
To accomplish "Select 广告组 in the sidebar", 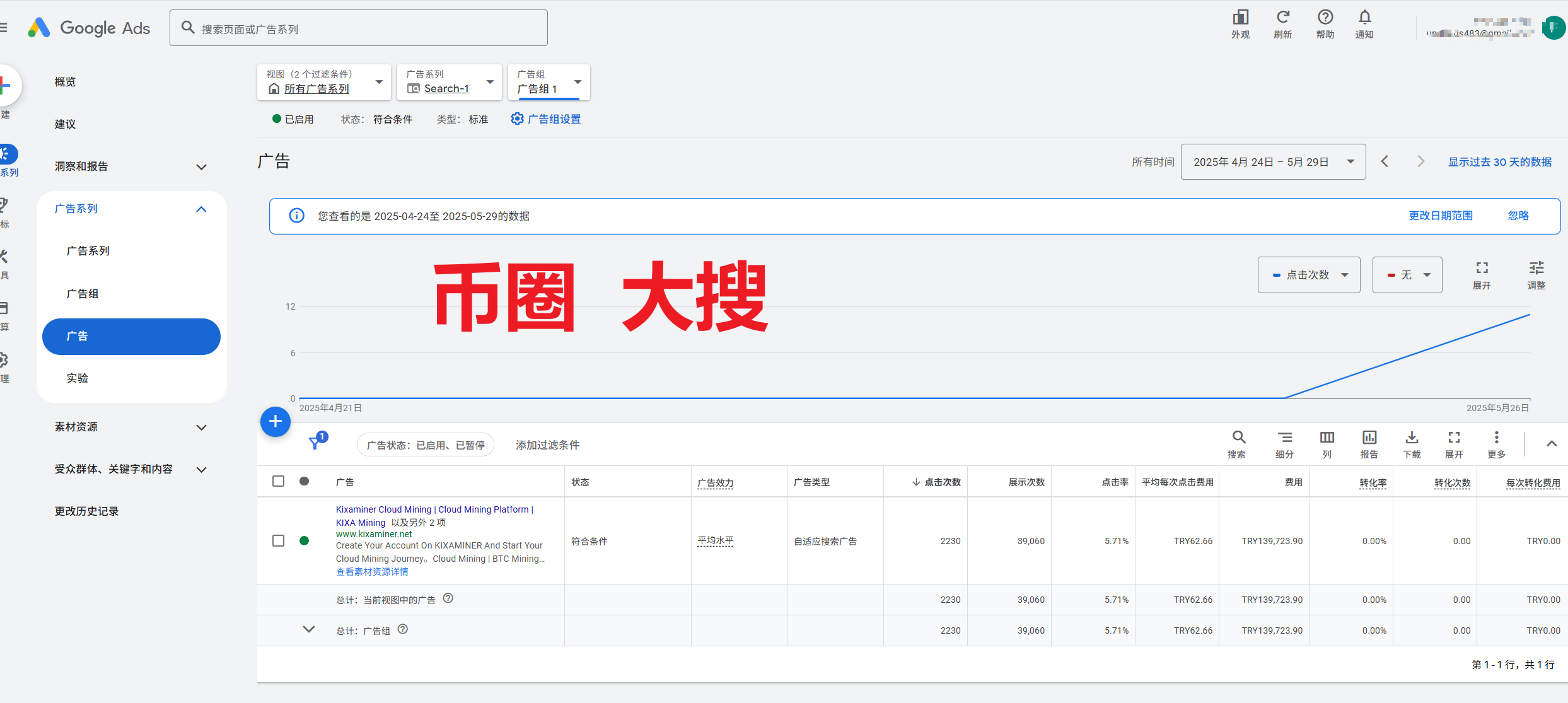I will click(83, 294).
